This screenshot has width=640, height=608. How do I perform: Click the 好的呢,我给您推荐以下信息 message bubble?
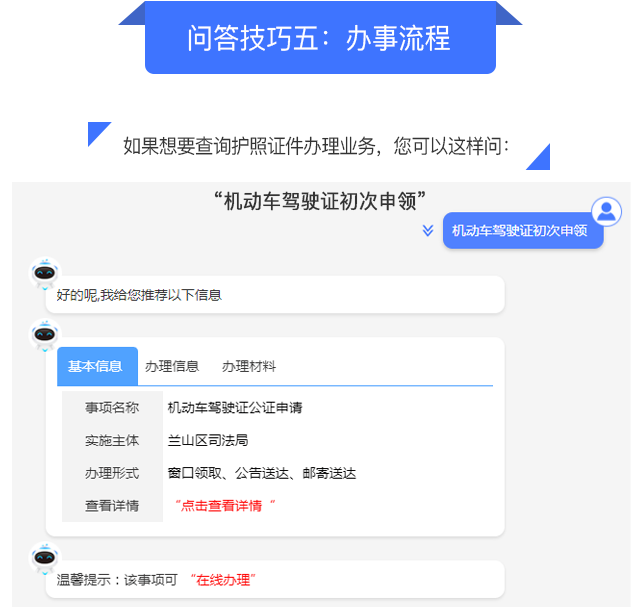(x=276, y=295)
